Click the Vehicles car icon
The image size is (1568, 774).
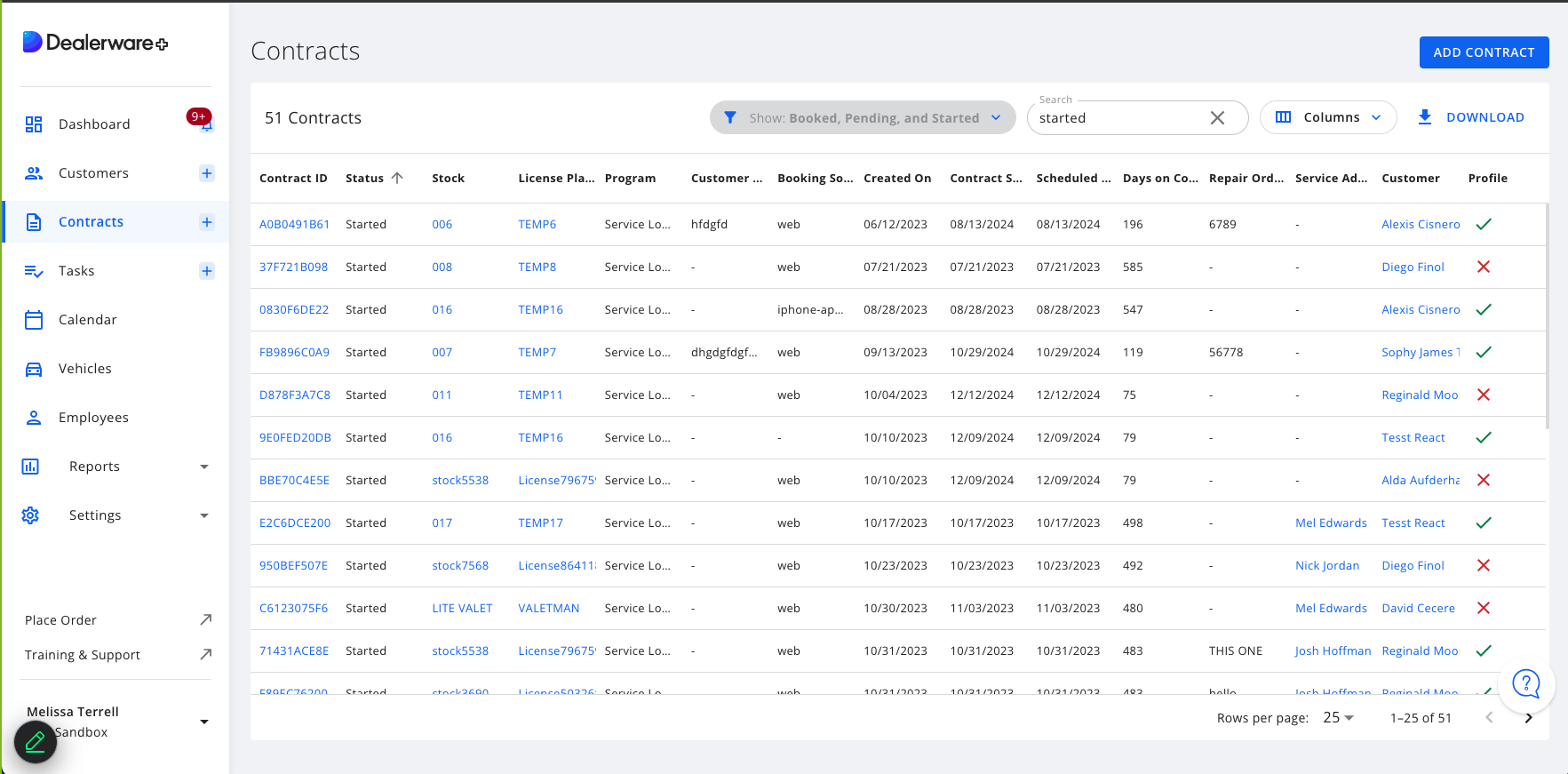pyautogui.click(x=34, y=369)
